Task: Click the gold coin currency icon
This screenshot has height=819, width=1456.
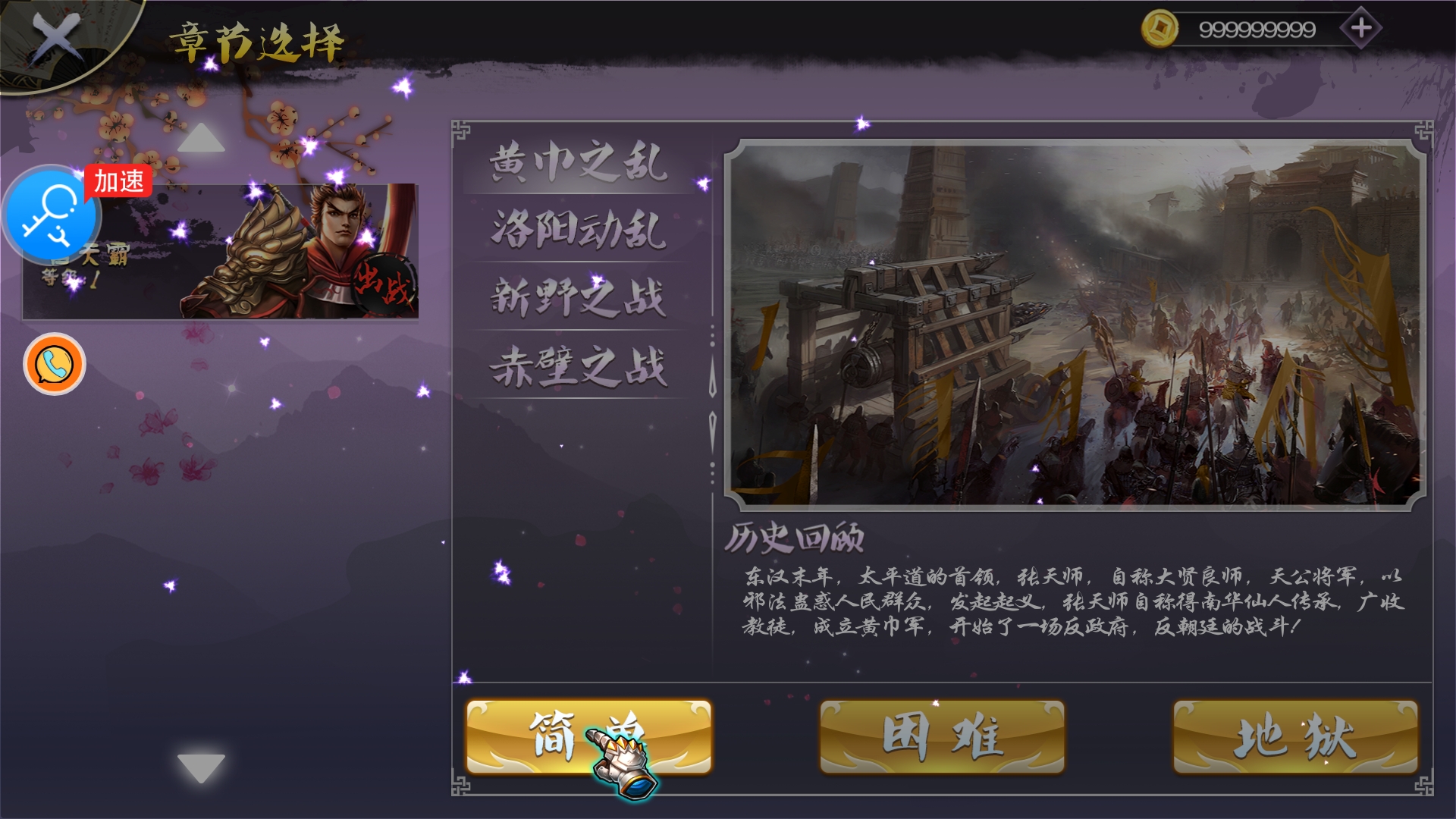Action: [x=1159, y=29]
